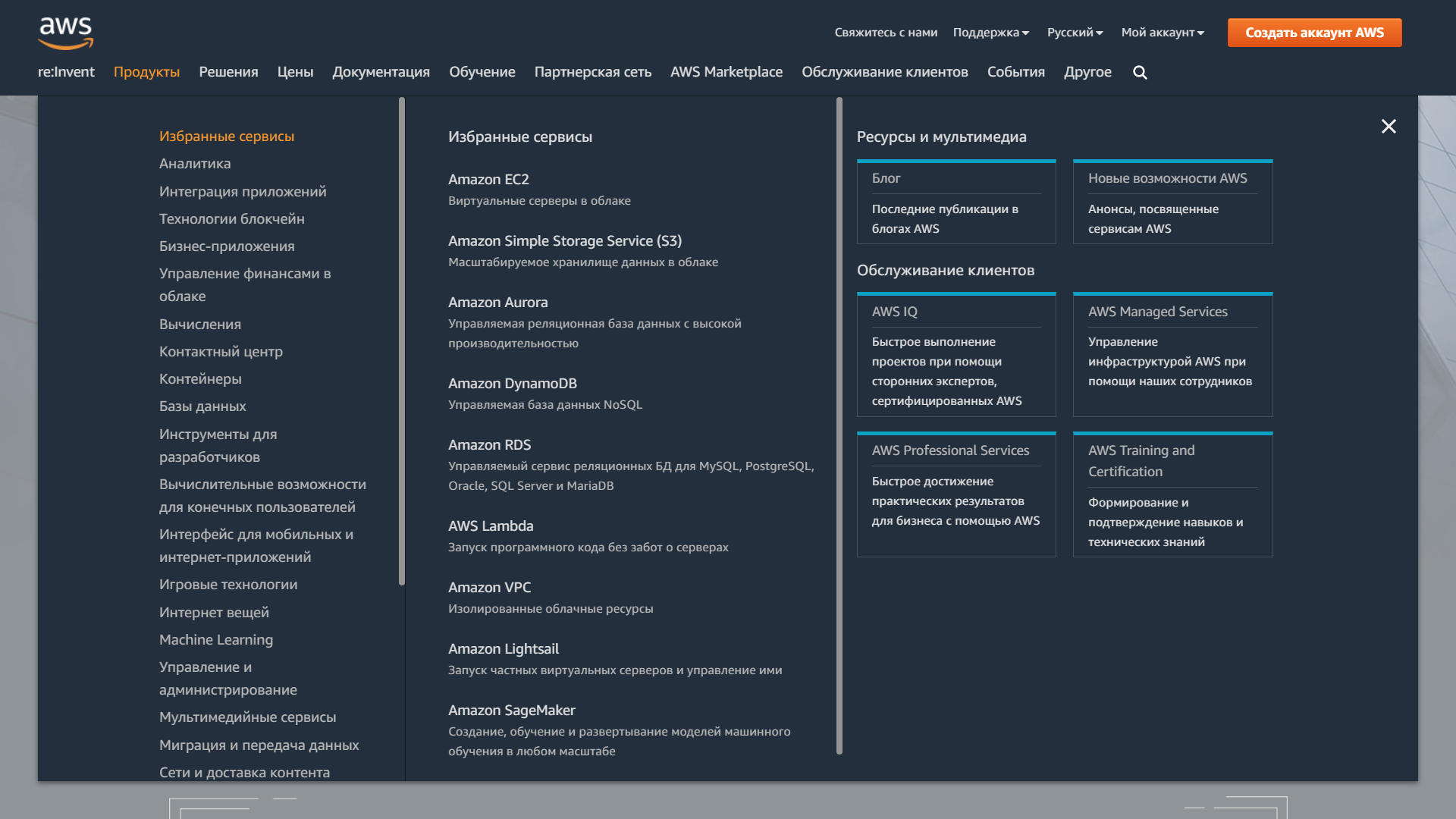Open Amazon Simple Storage Service (S3)
1456x819 pixels.
pos(565,241)
